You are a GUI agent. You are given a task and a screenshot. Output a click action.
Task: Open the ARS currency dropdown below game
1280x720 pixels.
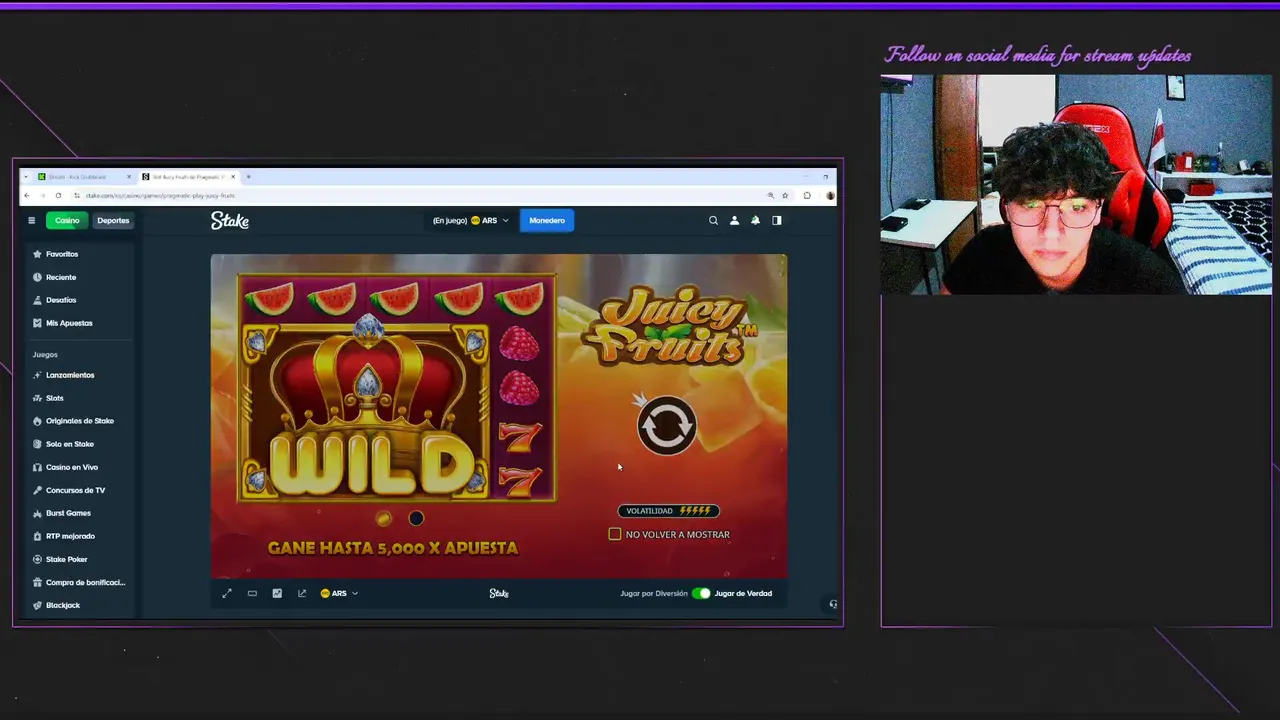coord(339,594)
